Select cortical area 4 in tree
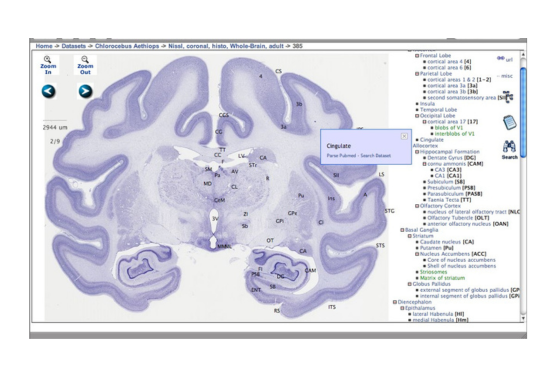Image resolution: width=556 pixels, height=380 pixels. coord(449,62)
